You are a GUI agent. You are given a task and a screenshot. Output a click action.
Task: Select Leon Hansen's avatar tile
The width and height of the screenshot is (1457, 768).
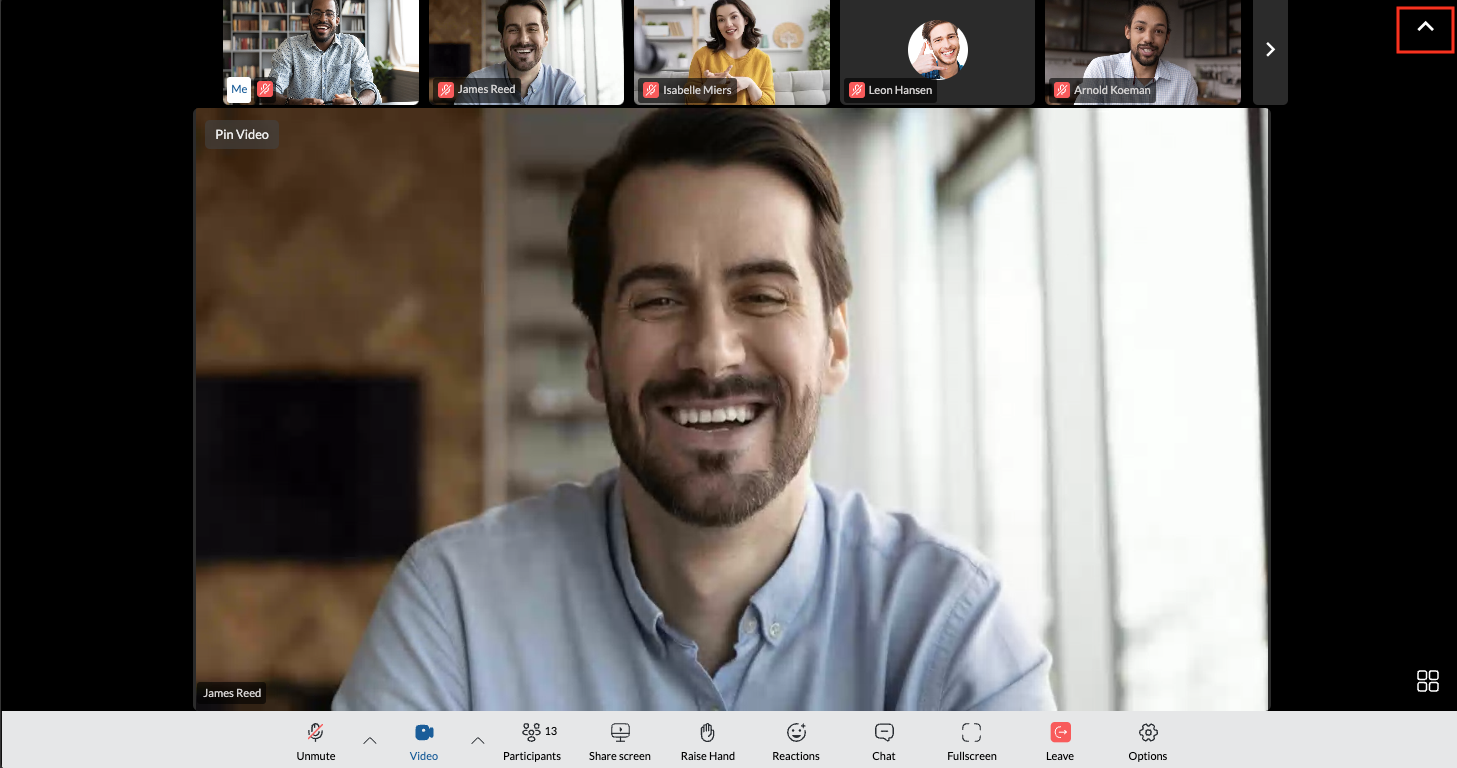(x=937, y=50)
